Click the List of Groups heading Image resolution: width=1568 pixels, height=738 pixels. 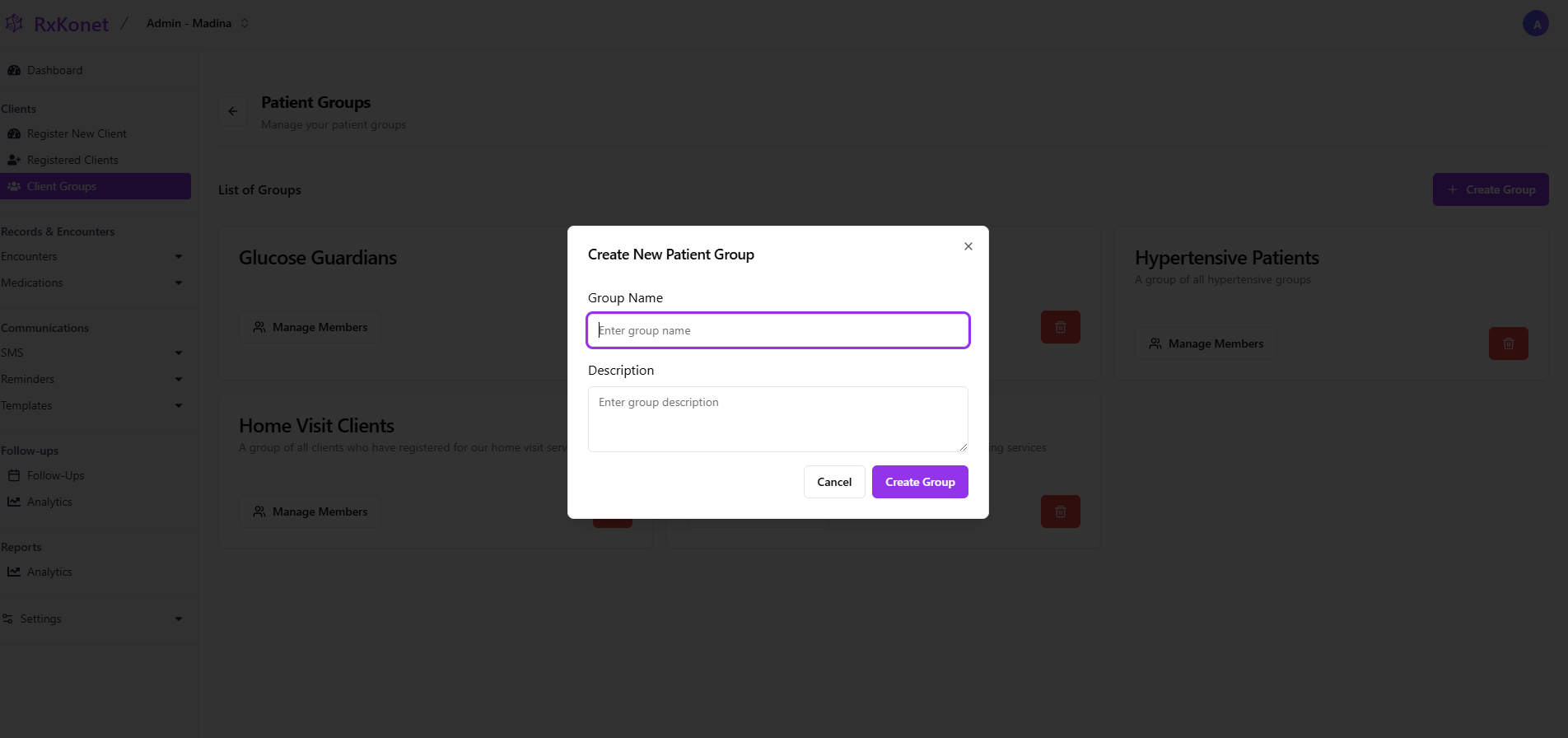(x=259, y=189)
